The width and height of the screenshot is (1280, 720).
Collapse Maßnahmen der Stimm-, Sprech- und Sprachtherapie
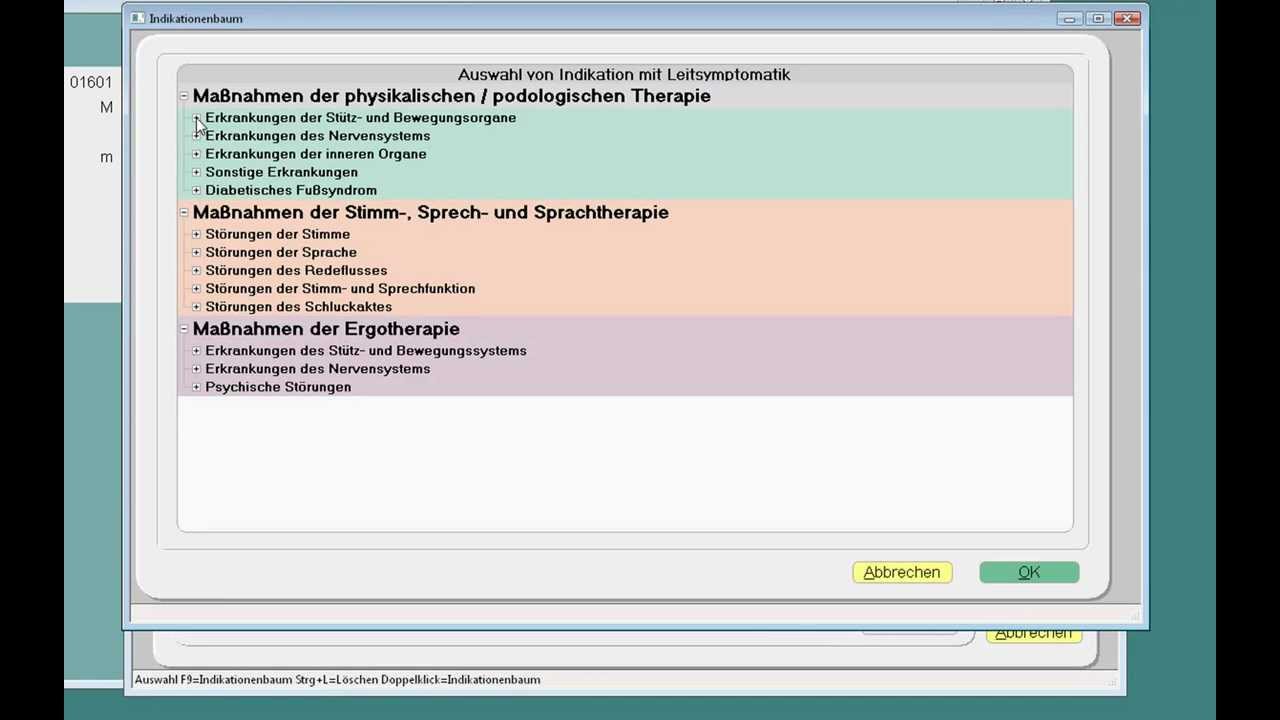[184, 212]
